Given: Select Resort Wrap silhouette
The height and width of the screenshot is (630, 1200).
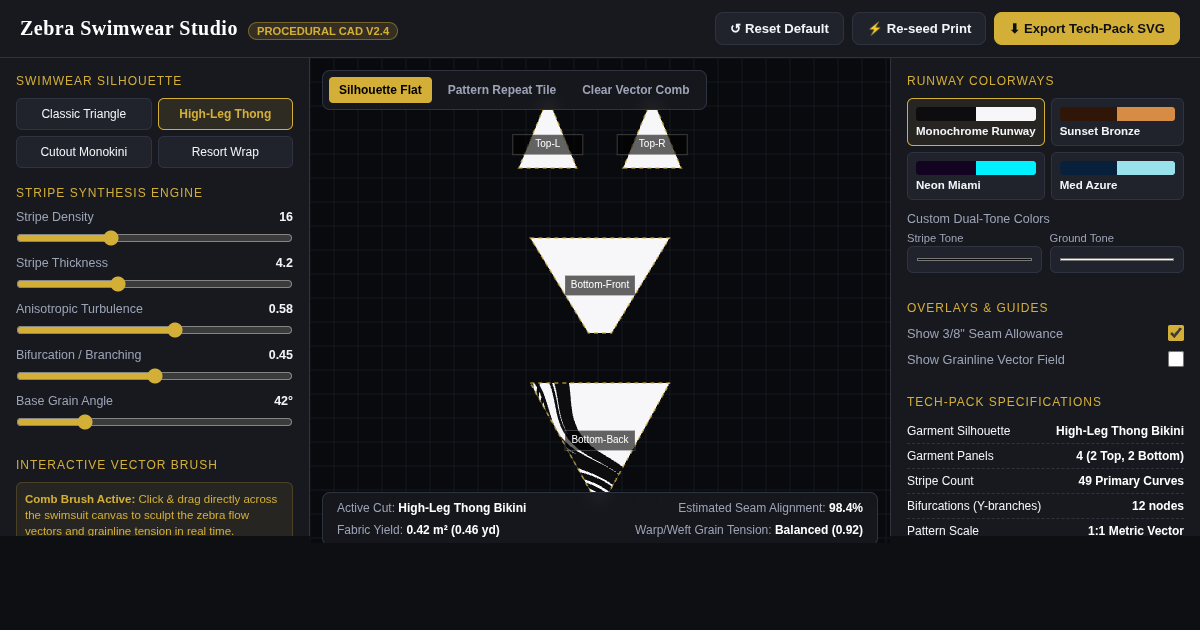Looking at the screenshot, I should [225, 152].
